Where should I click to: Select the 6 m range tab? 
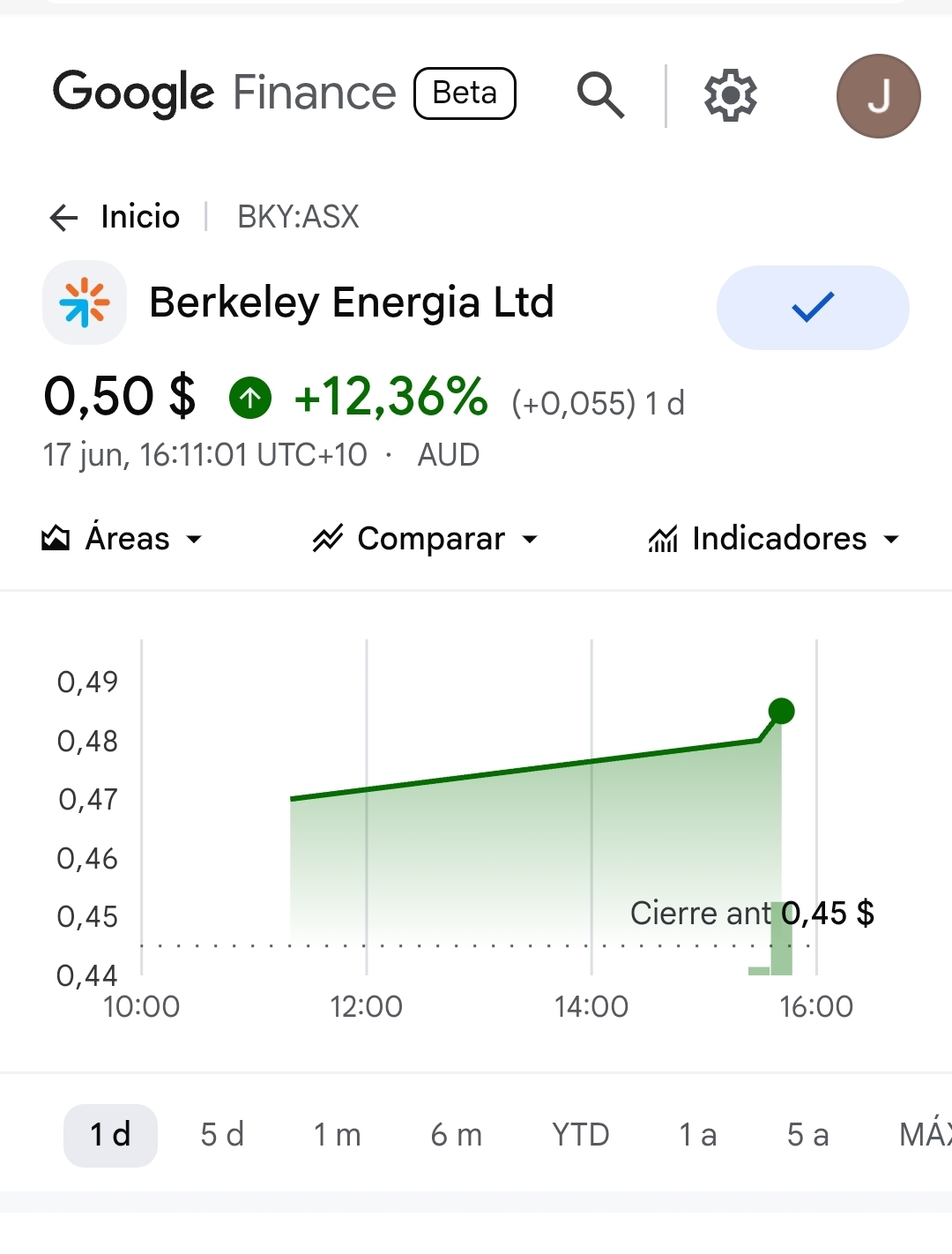(x=457, y=1135)
